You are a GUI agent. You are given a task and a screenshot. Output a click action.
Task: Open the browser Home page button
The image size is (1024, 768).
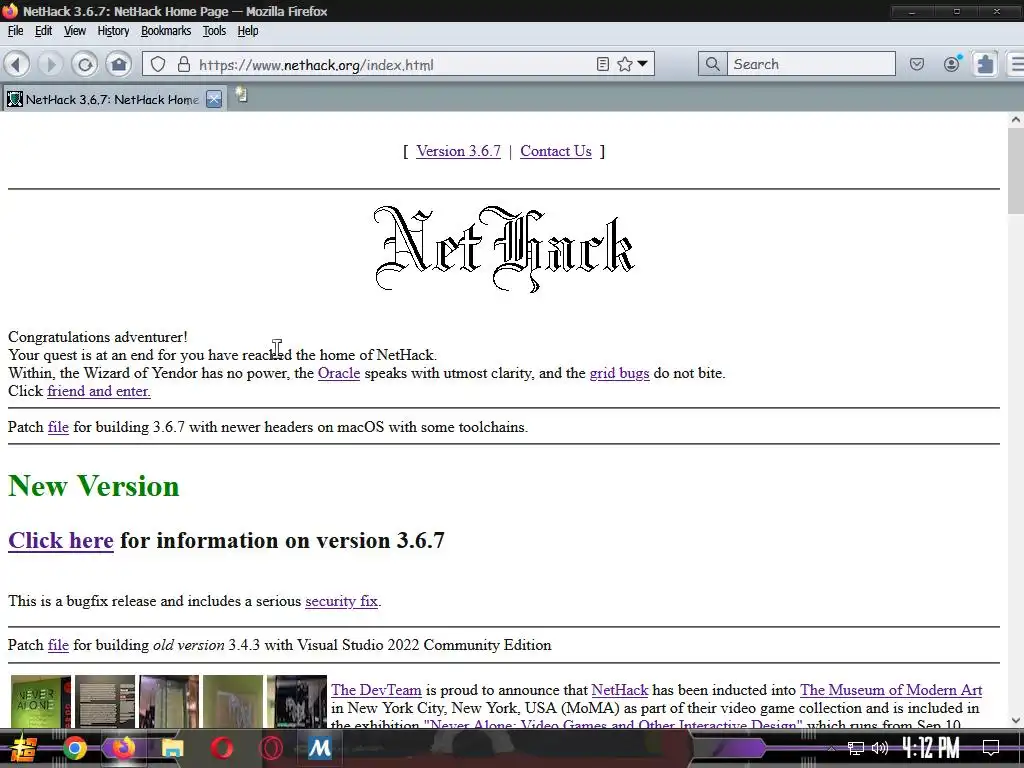pos(119,64)
